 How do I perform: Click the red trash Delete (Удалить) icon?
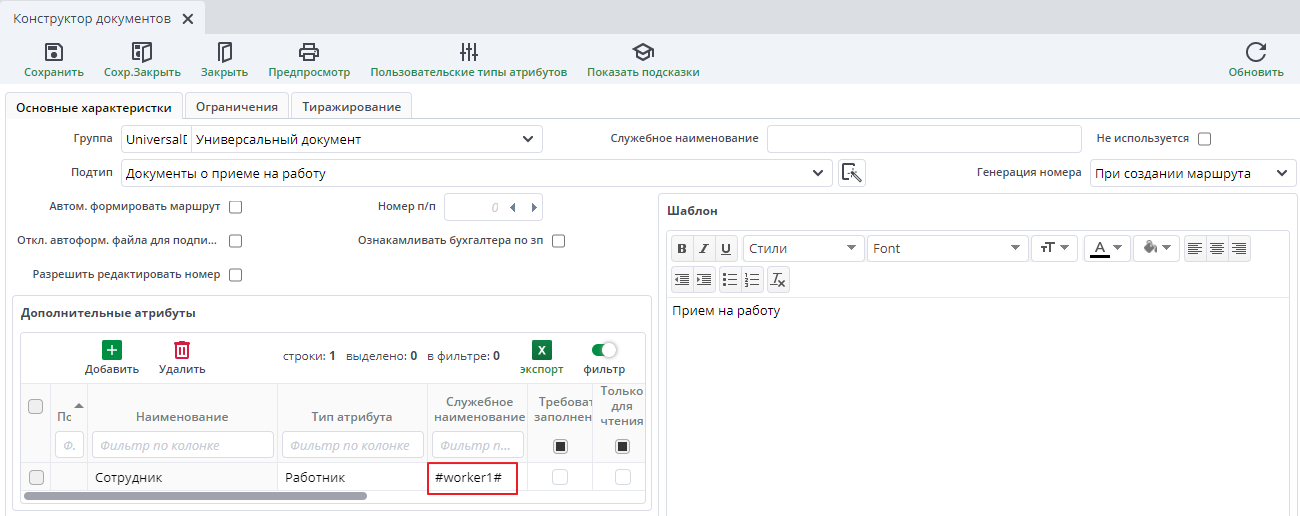point(182,350)
